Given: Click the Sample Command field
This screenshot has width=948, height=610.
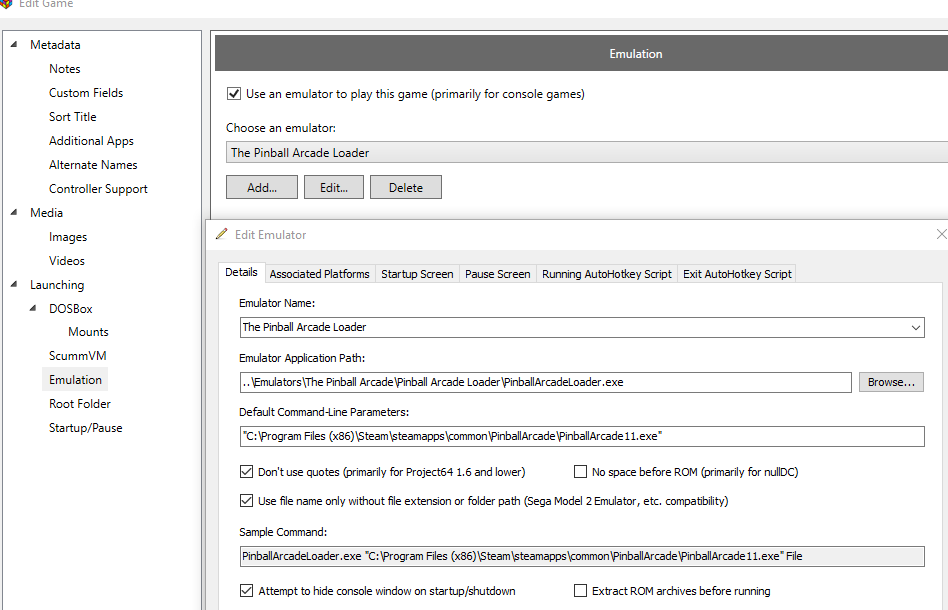Looking at the screenshot, I should (x=582, y=556).
